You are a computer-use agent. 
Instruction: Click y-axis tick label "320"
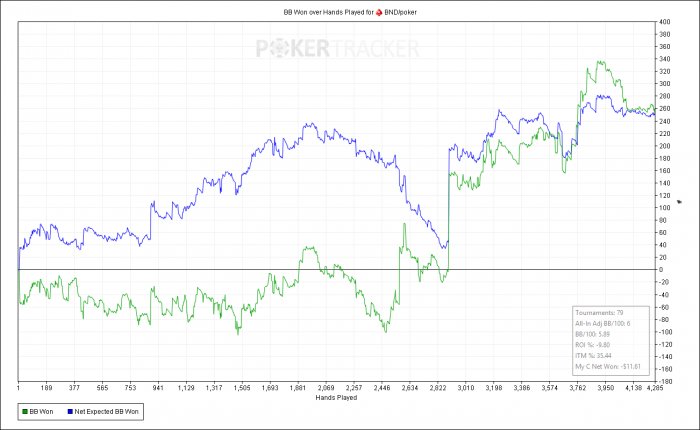[x=665, y=71]
